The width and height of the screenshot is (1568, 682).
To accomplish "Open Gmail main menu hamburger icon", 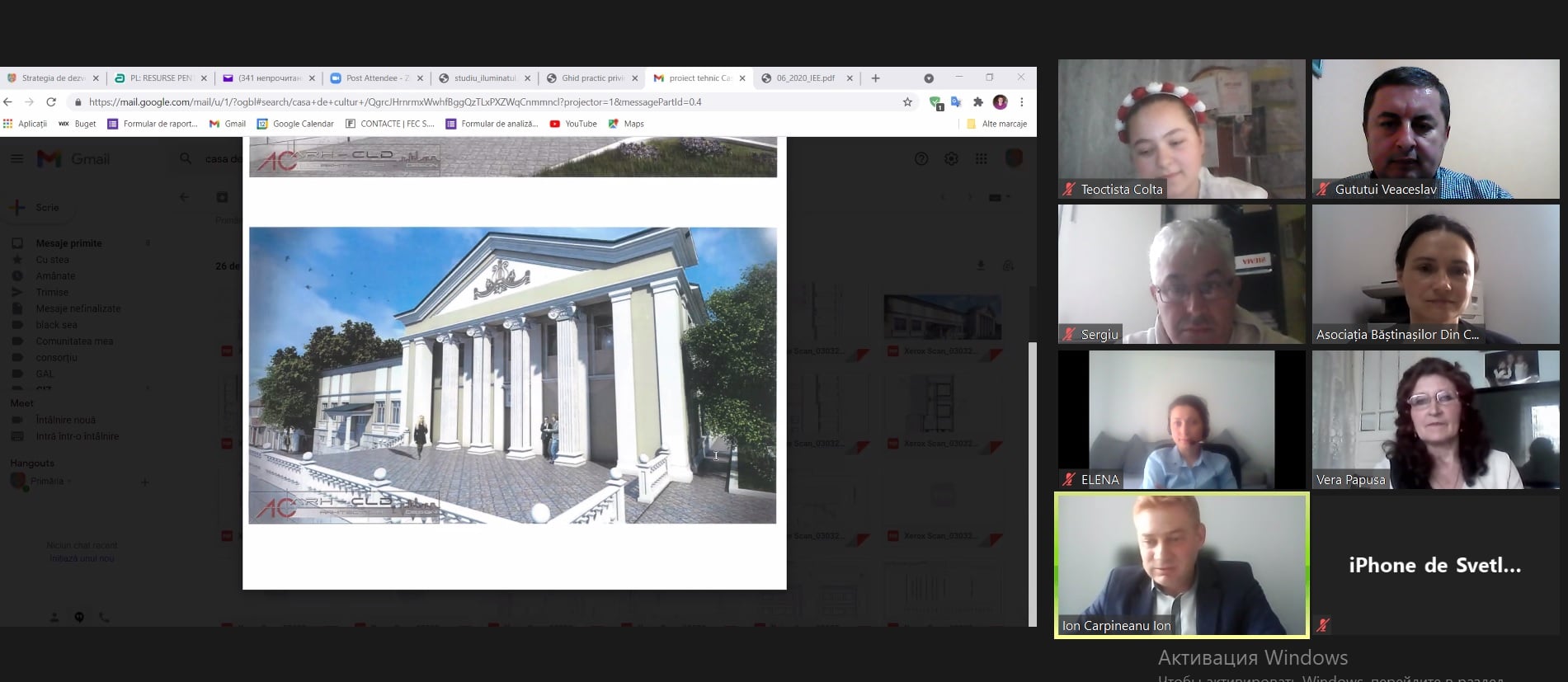I will tap(16, 158).
